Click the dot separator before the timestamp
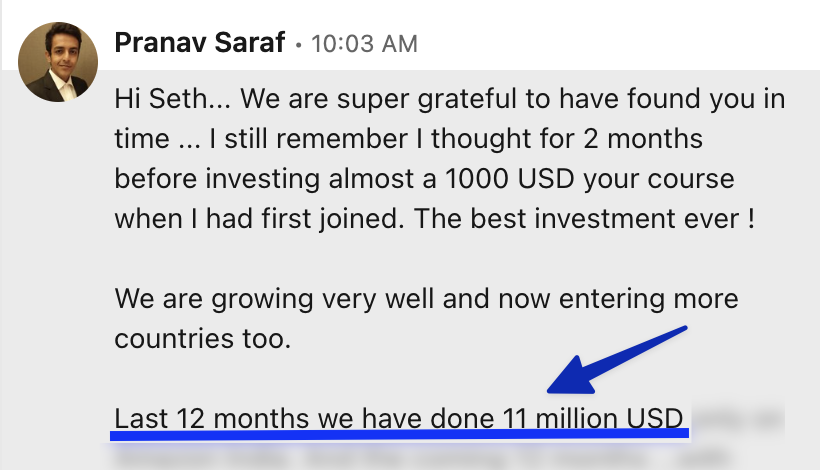Screen dimensions: 820x470 click(x=298, y=44)
